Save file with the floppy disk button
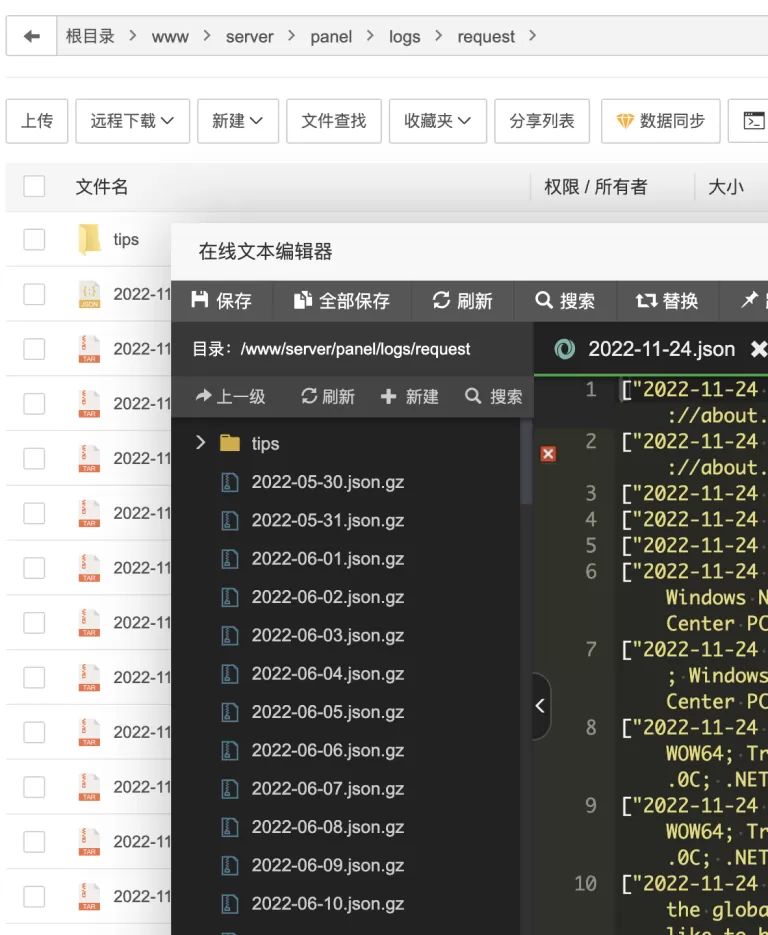 [x=222, y=301]
